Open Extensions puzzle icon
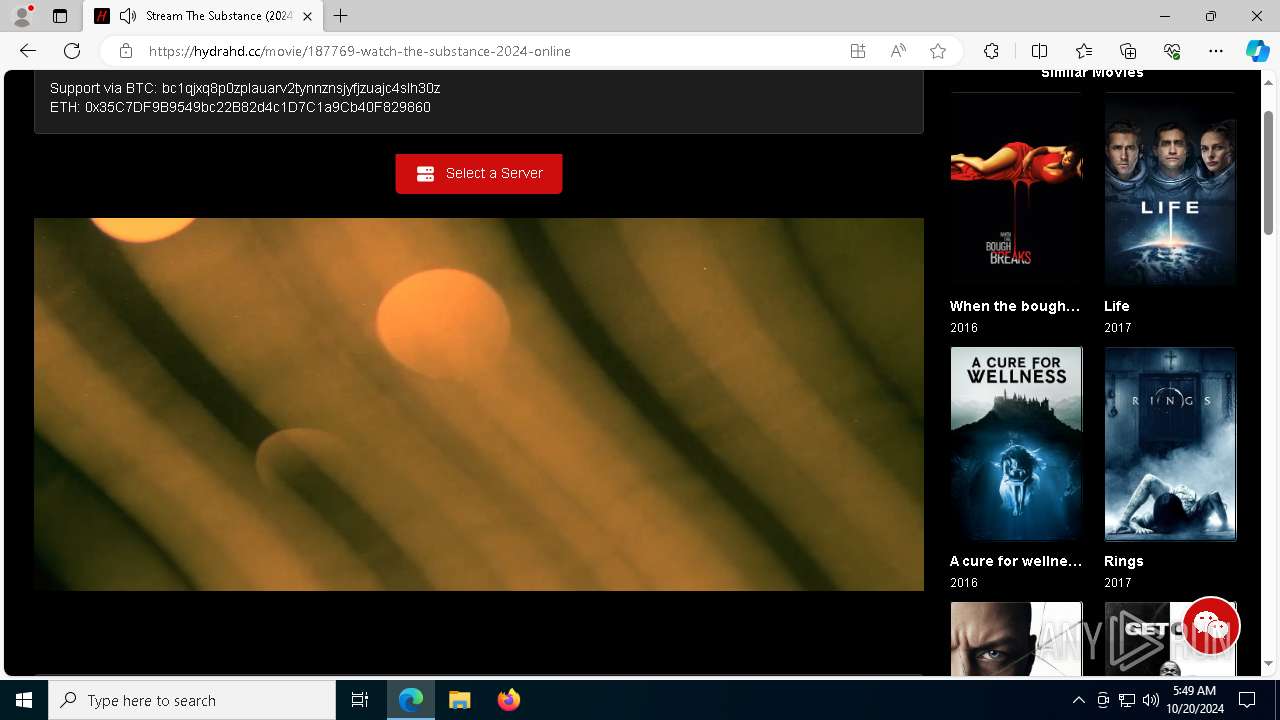 (x=991, y=51)
